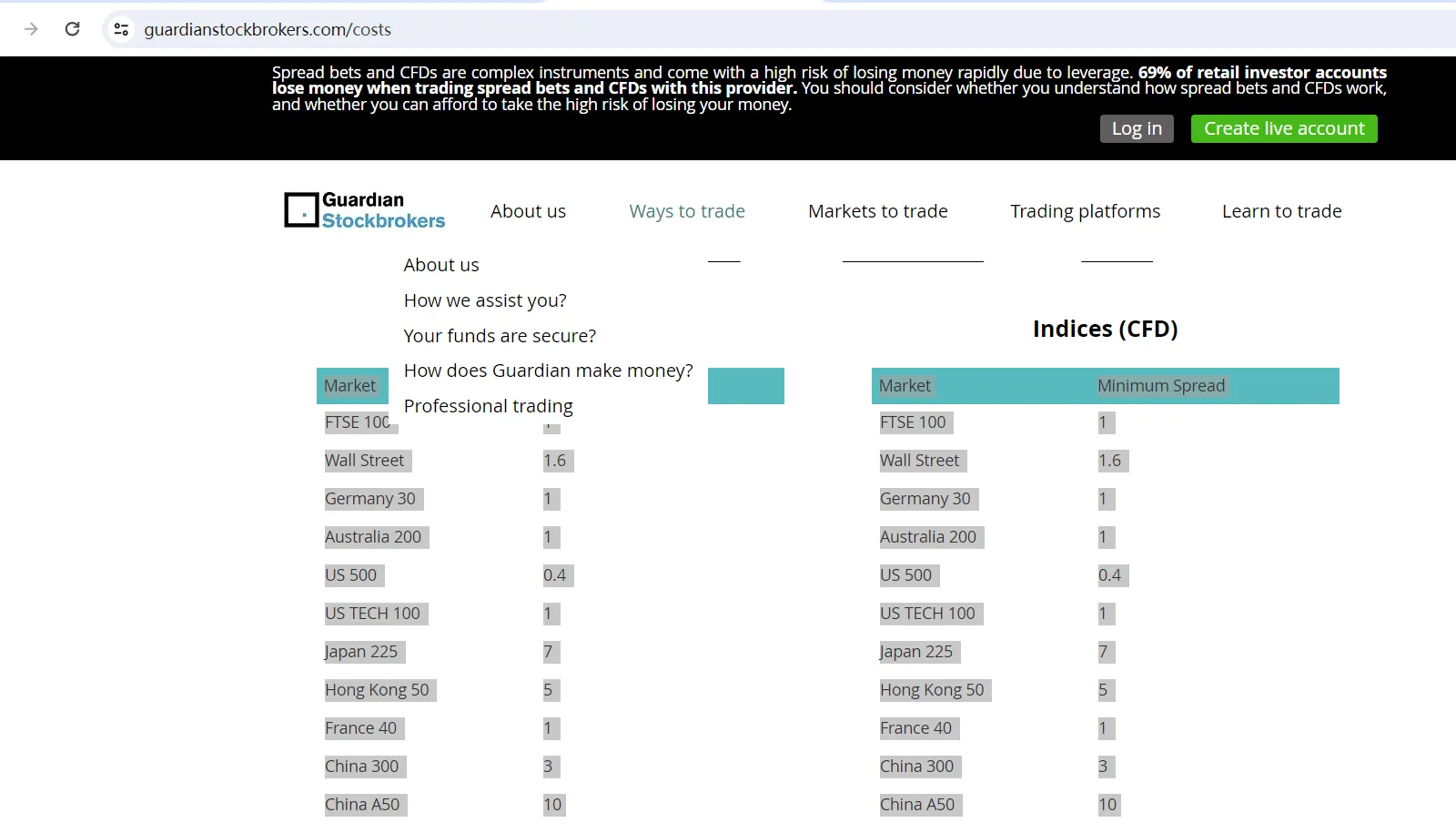Click the Guardian Stockbrokers logo

coord(365,210)
